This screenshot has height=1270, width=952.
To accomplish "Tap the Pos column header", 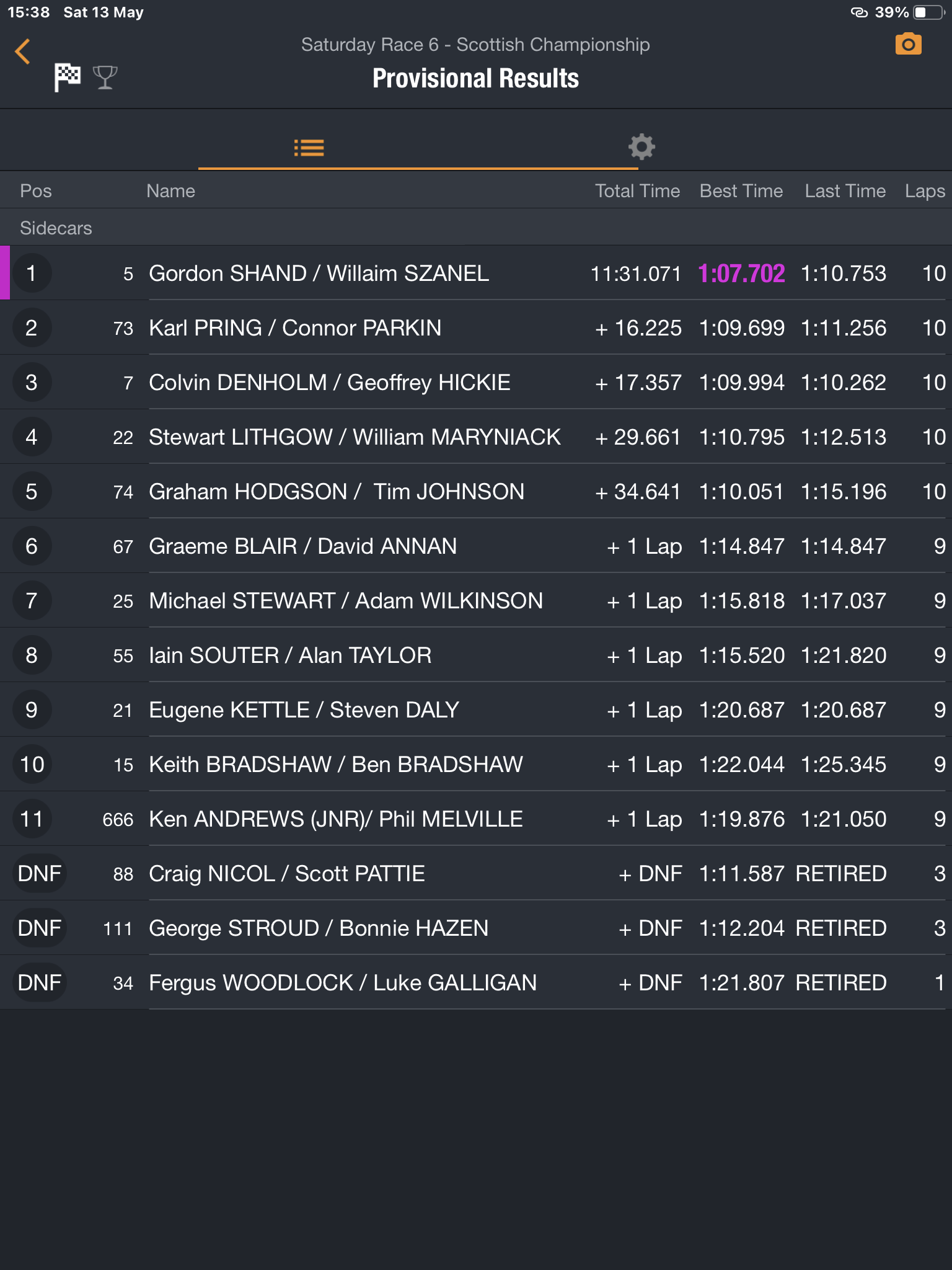I will [36, 191].
